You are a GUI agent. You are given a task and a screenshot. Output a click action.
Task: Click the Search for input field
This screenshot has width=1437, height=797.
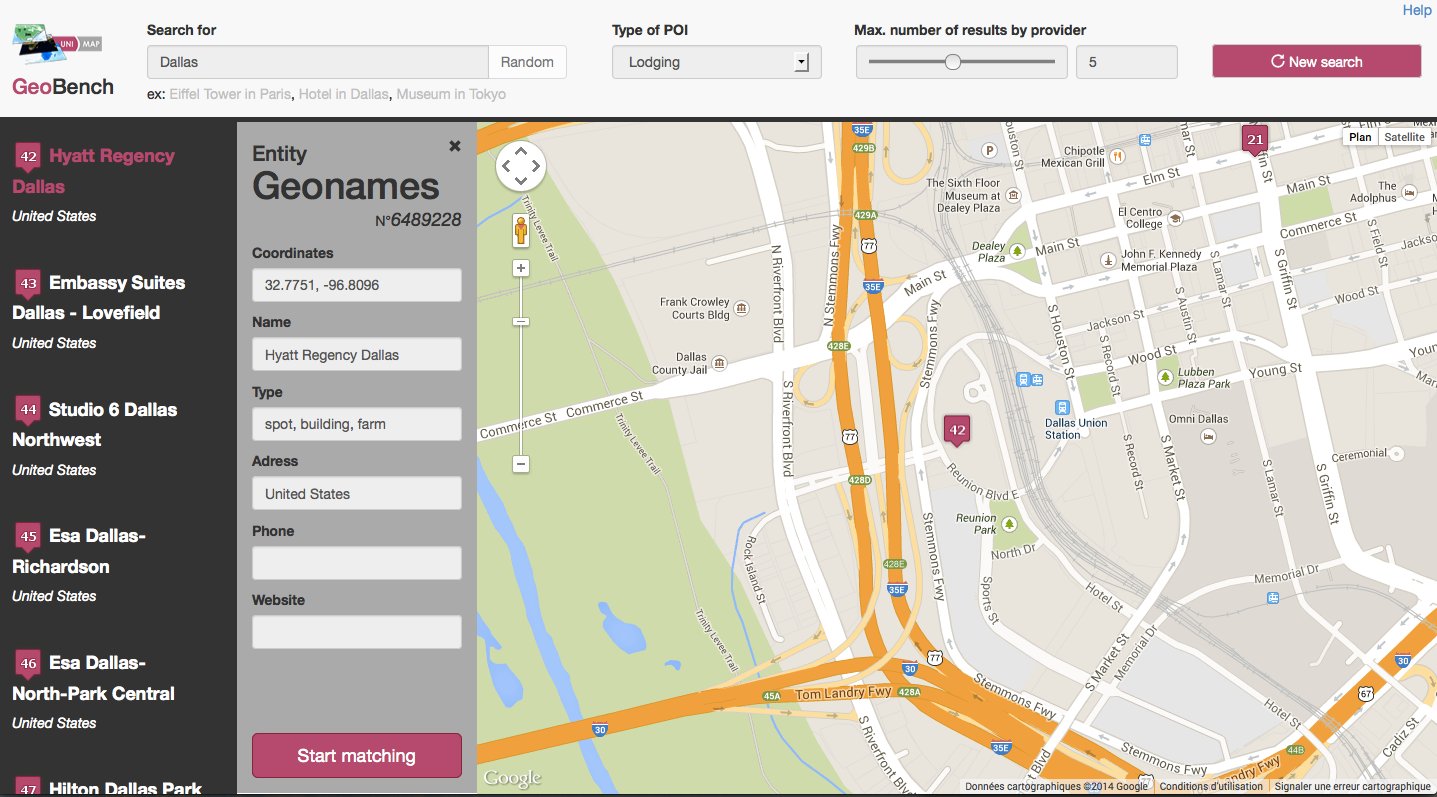(x=318, y=62)
